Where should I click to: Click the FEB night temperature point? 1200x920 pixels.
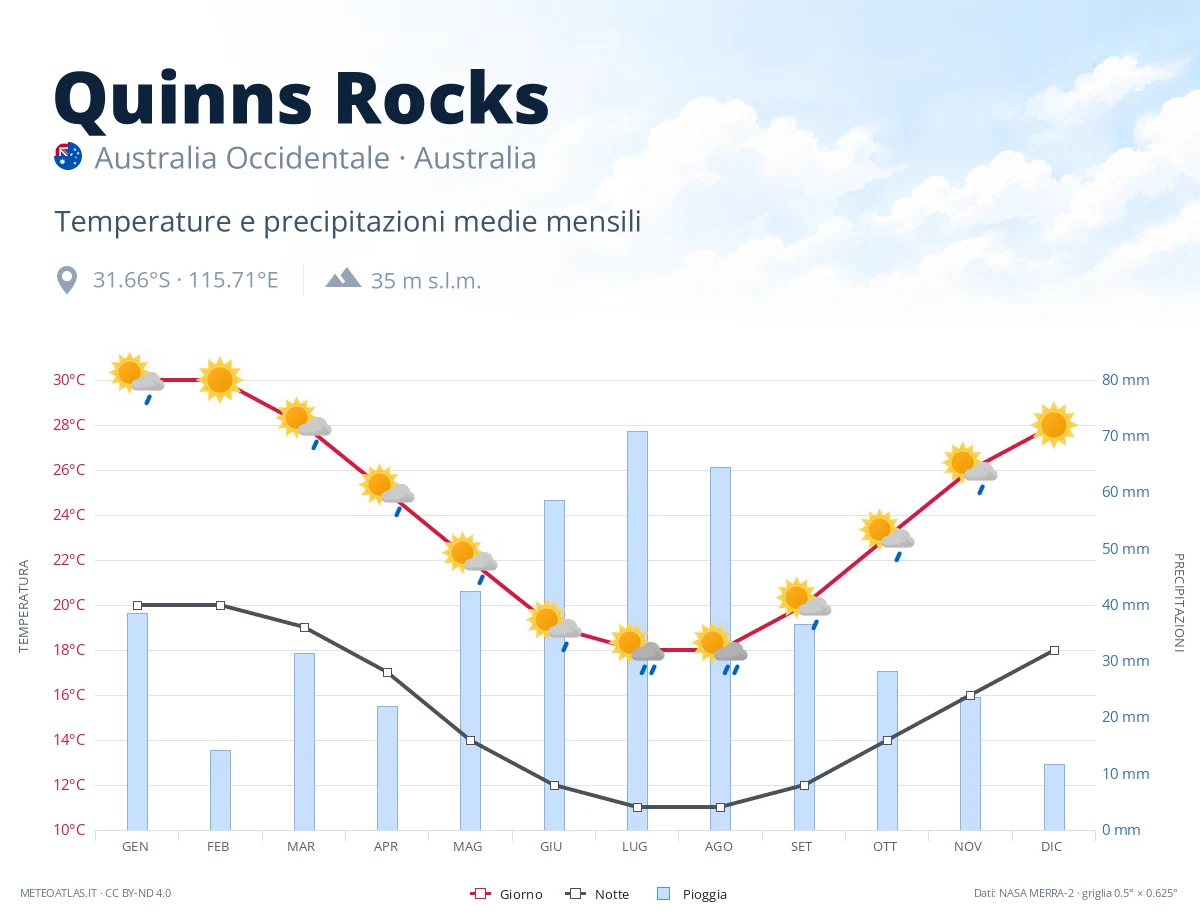220,605
